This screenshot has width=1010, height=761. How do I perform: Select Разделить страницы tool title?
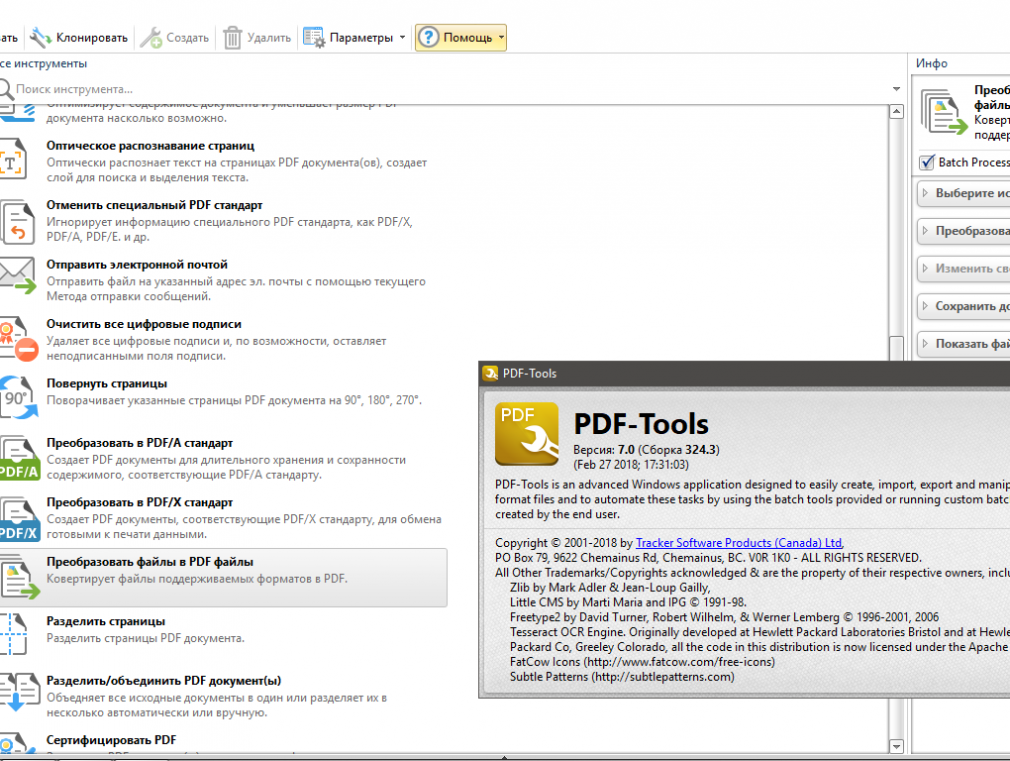click(106, 621)
